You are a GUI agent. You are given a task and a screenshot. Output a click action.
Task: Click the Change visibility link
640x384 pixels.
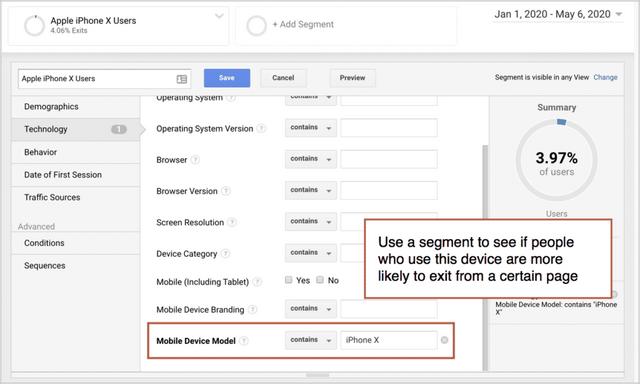[605, 77]
